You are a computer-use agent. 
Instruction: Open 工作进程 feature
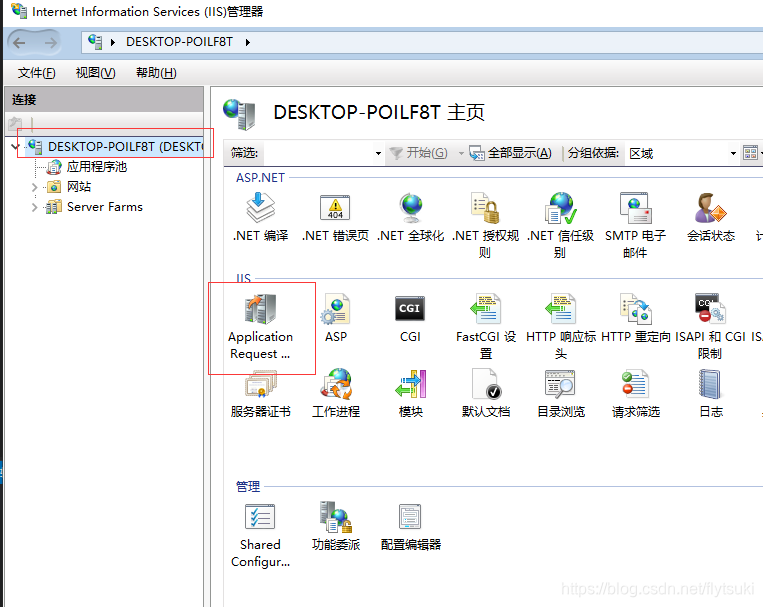pos(336,394)
